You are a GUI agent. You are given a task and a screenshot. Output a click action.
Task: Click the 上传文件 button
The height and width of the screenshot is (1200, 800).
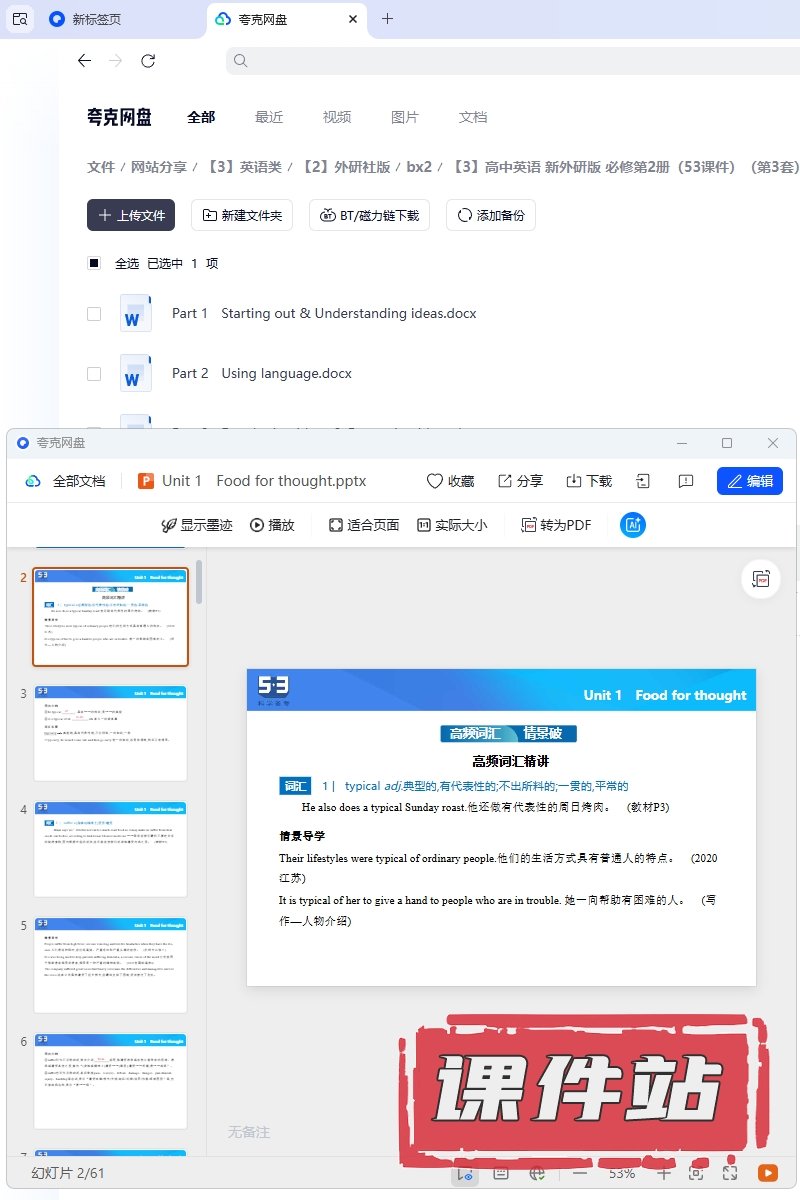pos(131,215)
